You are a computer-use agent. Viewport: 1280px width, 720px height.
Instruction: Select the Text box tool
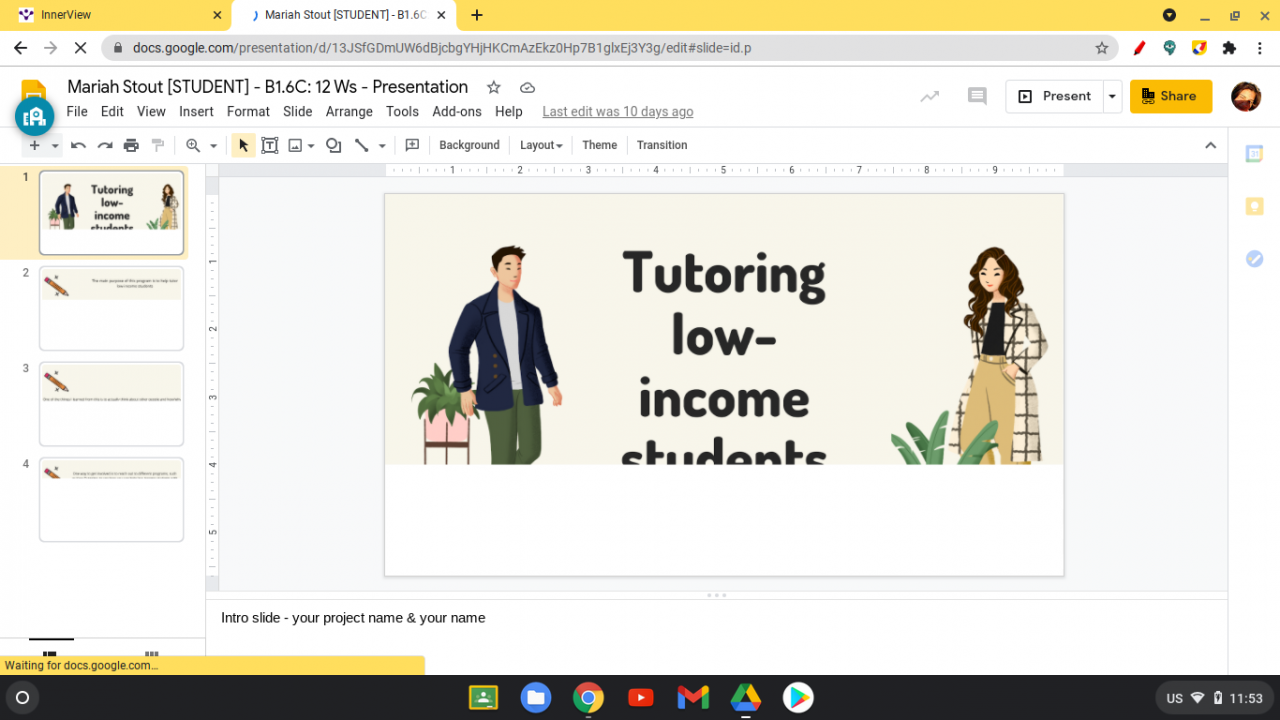(269, 145)
